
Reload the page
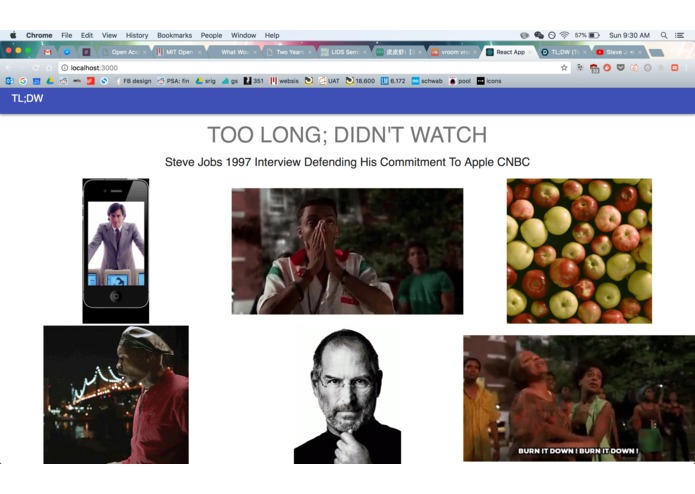[36, 67]
